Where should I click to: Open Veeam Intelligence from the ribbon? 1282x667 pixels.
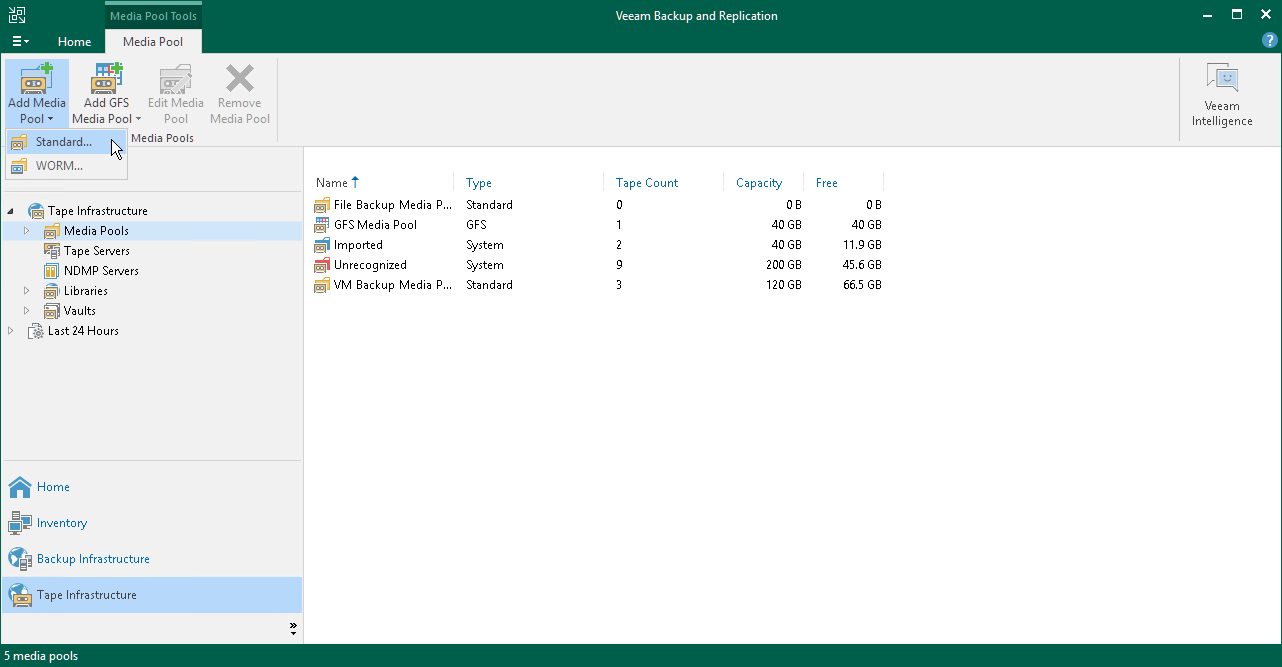pyautogui.click(x=1222, y=93)
